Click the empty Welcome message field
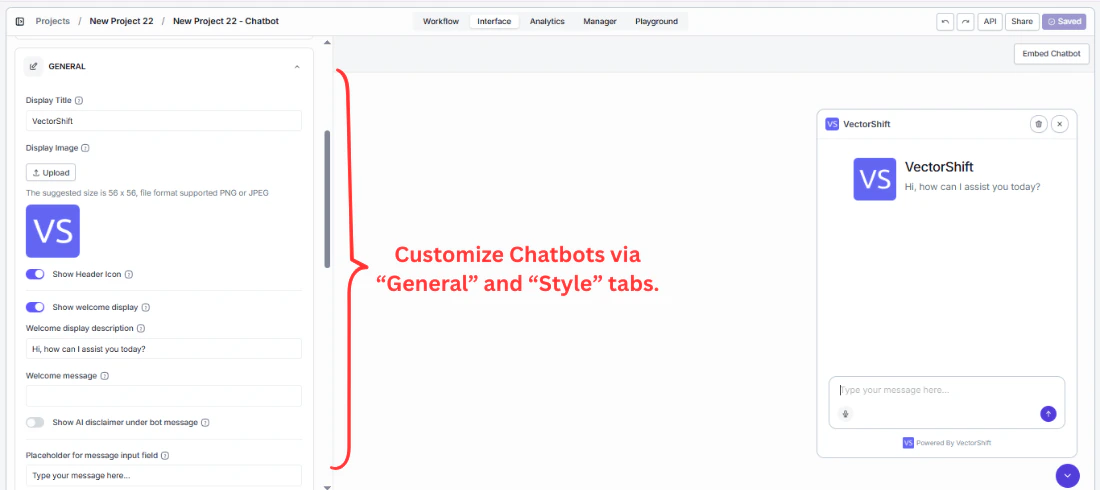The width and height of the screenshot is (1100, 490). [x=163, y=396]
